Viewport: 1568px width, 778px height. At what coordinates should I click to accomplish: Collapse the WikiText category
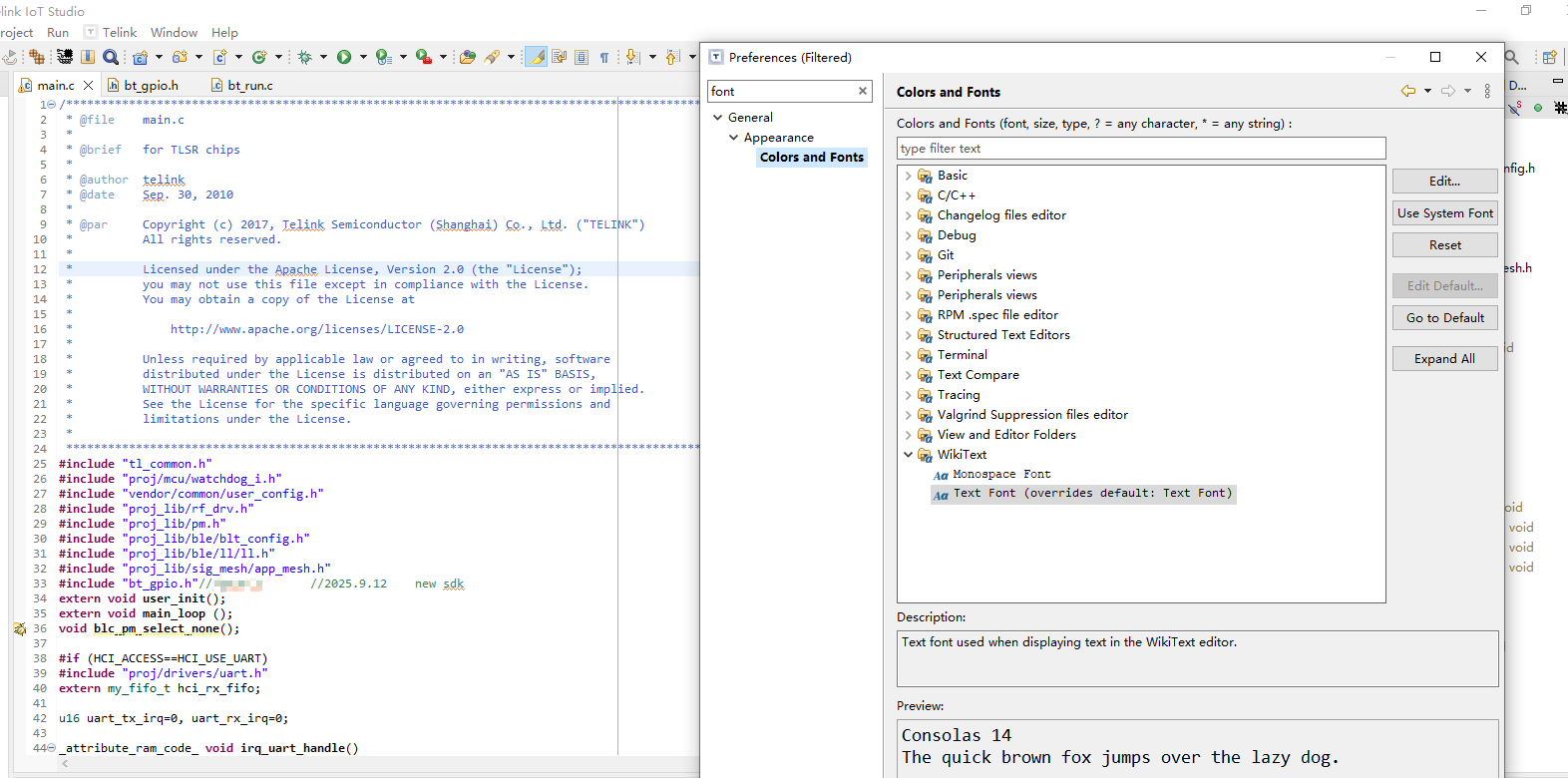[x=908, y=455]
